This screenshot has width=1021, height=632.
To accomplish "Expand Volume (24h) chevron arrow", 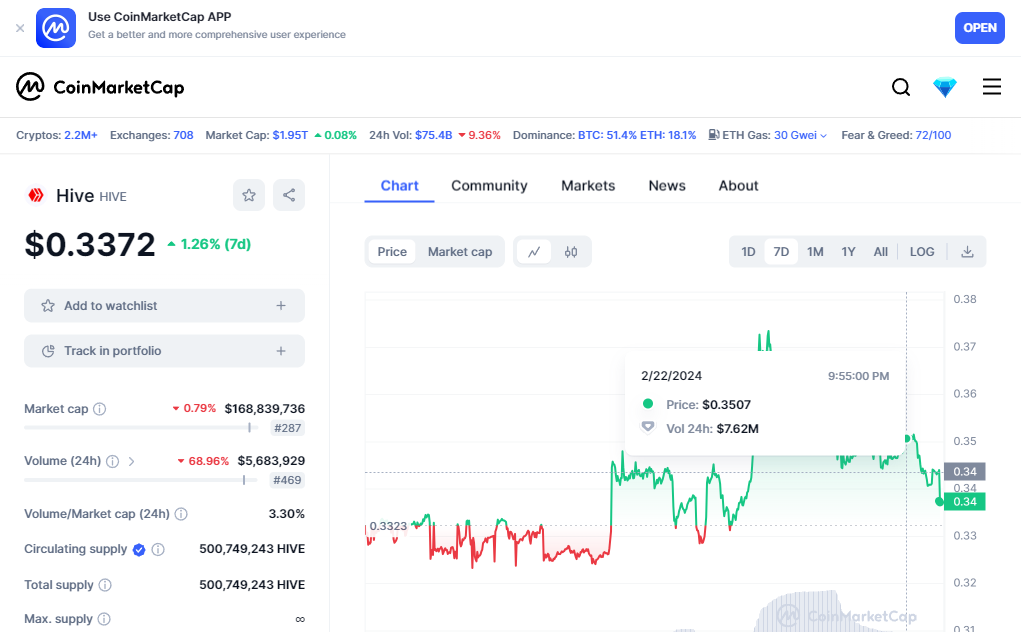I will pos(132,461).
